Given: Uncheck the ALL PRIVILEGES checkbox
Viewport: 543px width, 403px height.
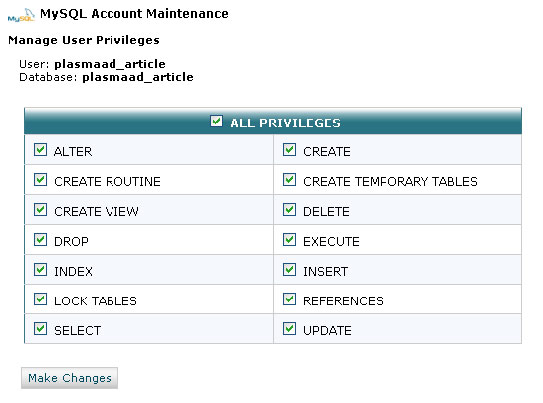Looking at the screenshot, I should (216, 121).
